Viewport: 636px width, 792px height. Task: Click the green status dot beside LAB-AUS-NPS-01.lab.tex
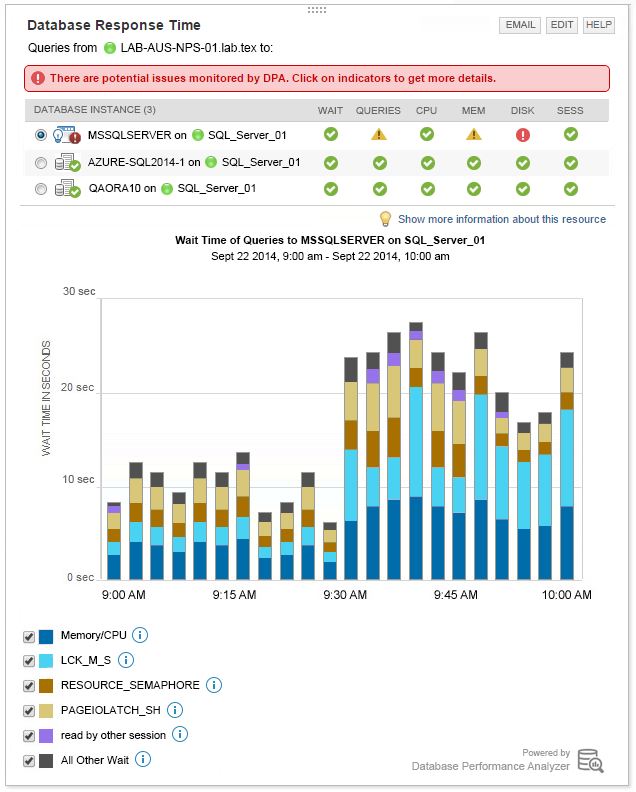click(110, 48)
